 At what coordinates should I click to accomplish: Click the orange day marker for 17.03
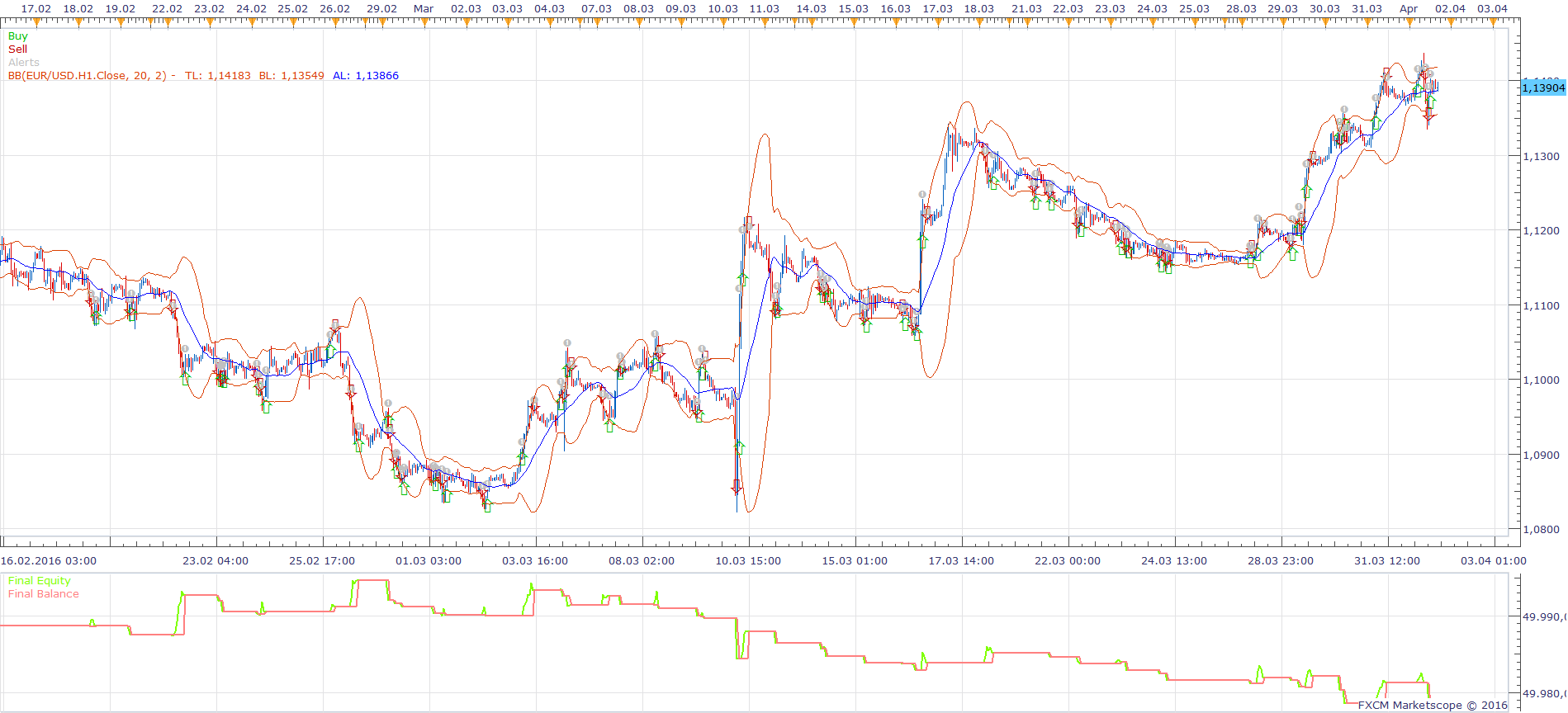point(938,23)
